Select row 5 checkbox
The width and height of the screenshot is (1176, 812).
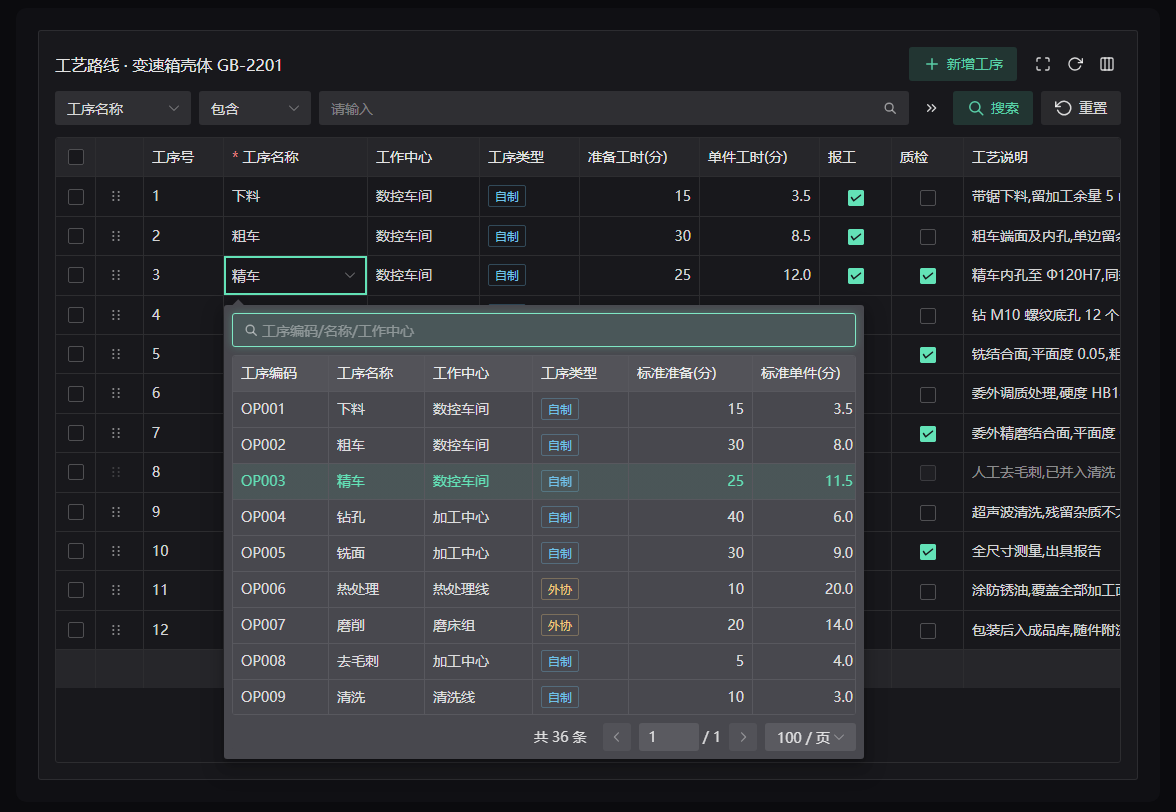(76, 354)
